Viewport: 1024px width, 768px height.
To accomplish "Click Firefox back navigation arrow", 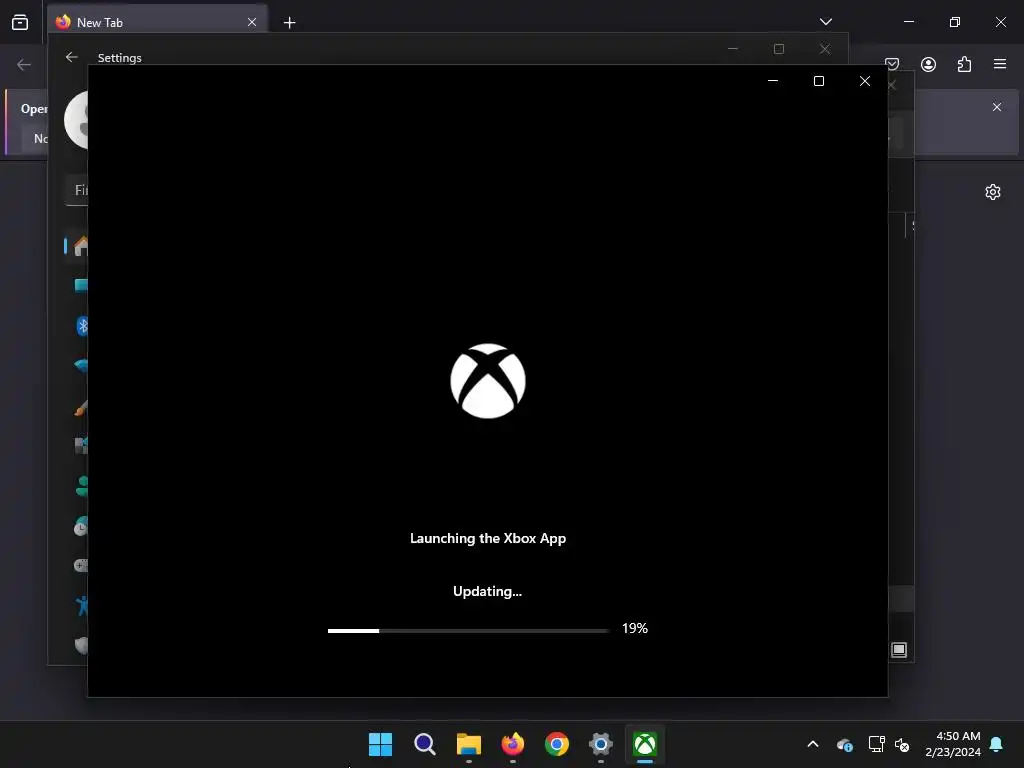I will [24, 65].
